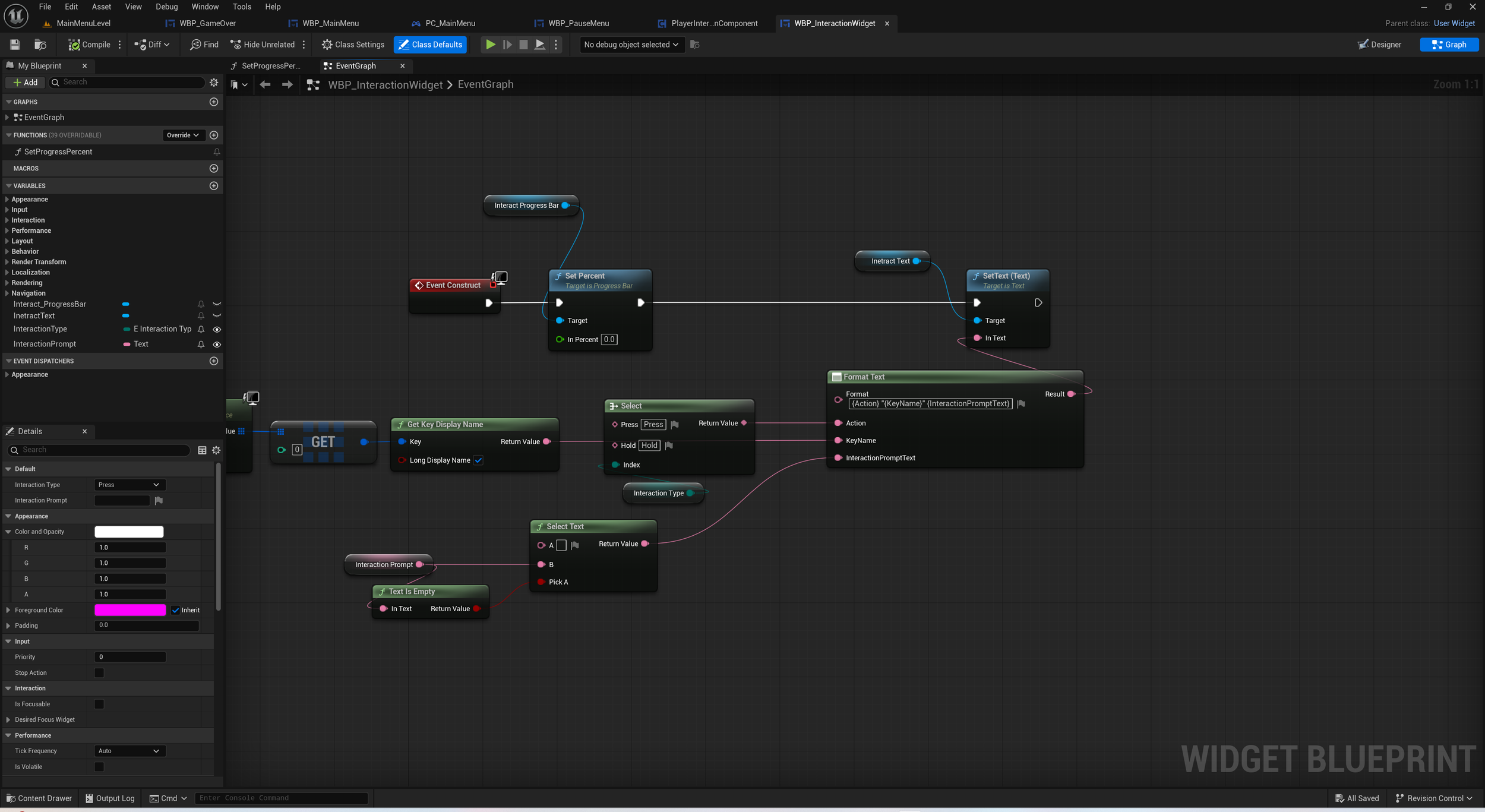Viewport: 1485px width, 812px height.
Task: Open Color and Opacity white swatch
Action: 129,532
